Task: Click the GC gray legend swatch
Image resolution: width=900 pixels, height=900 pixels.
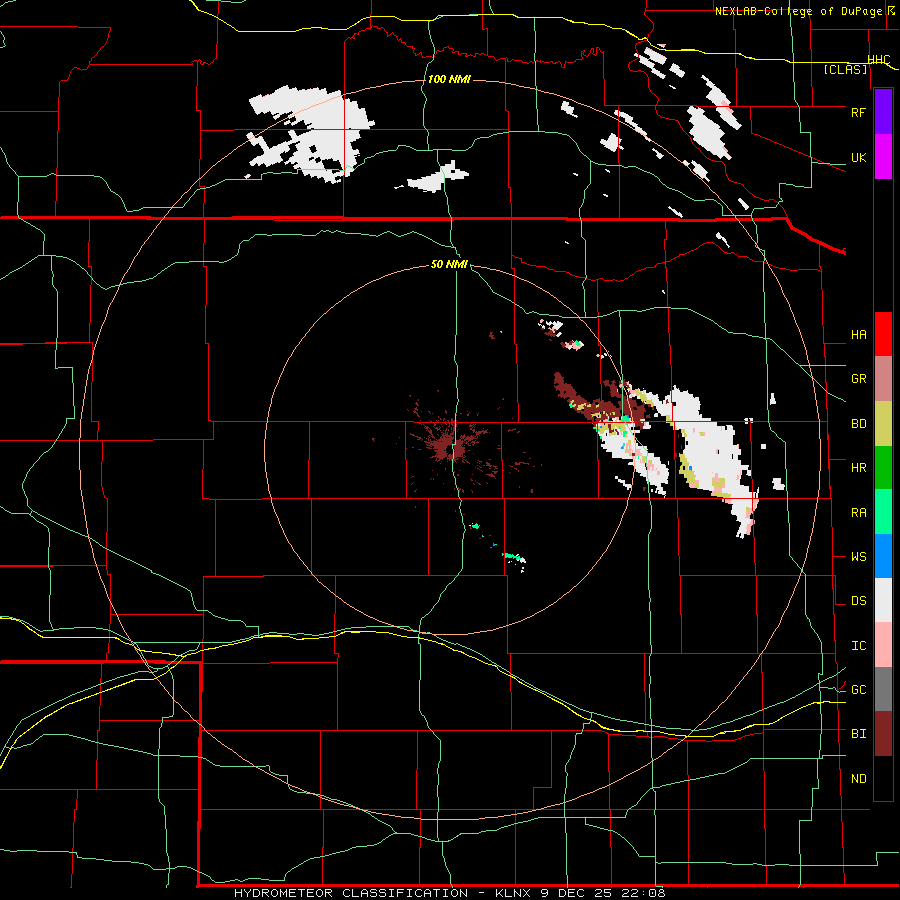Action: 883,689
